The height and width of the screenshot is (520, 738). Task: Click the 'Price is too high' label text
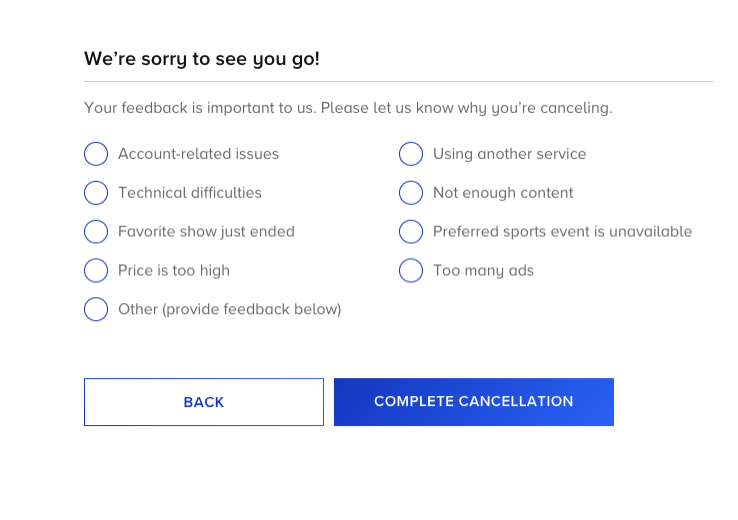click(174, 270)
